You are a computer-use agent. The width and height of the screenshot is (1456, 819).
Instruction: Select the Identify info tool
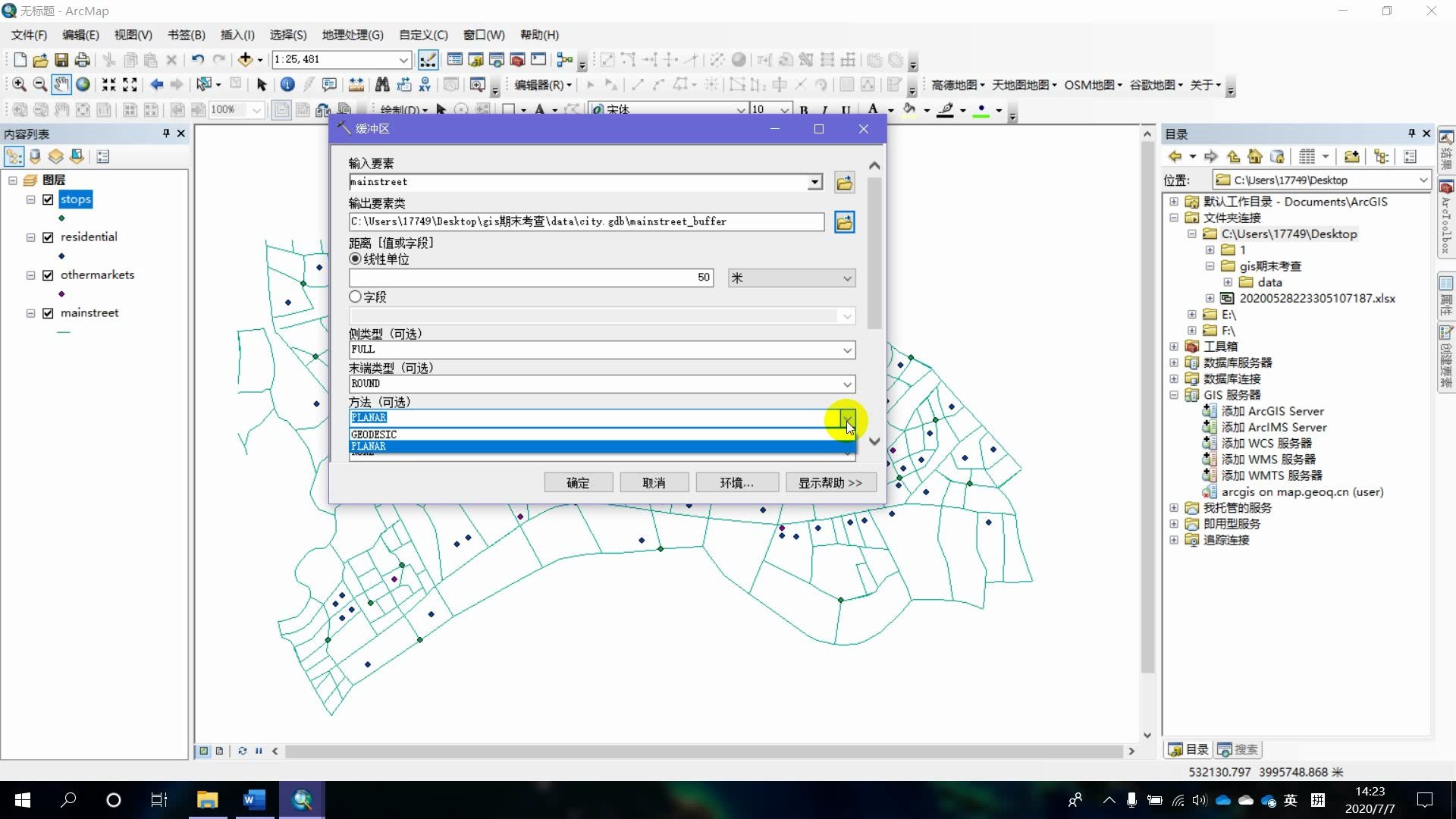coord(287,84)
